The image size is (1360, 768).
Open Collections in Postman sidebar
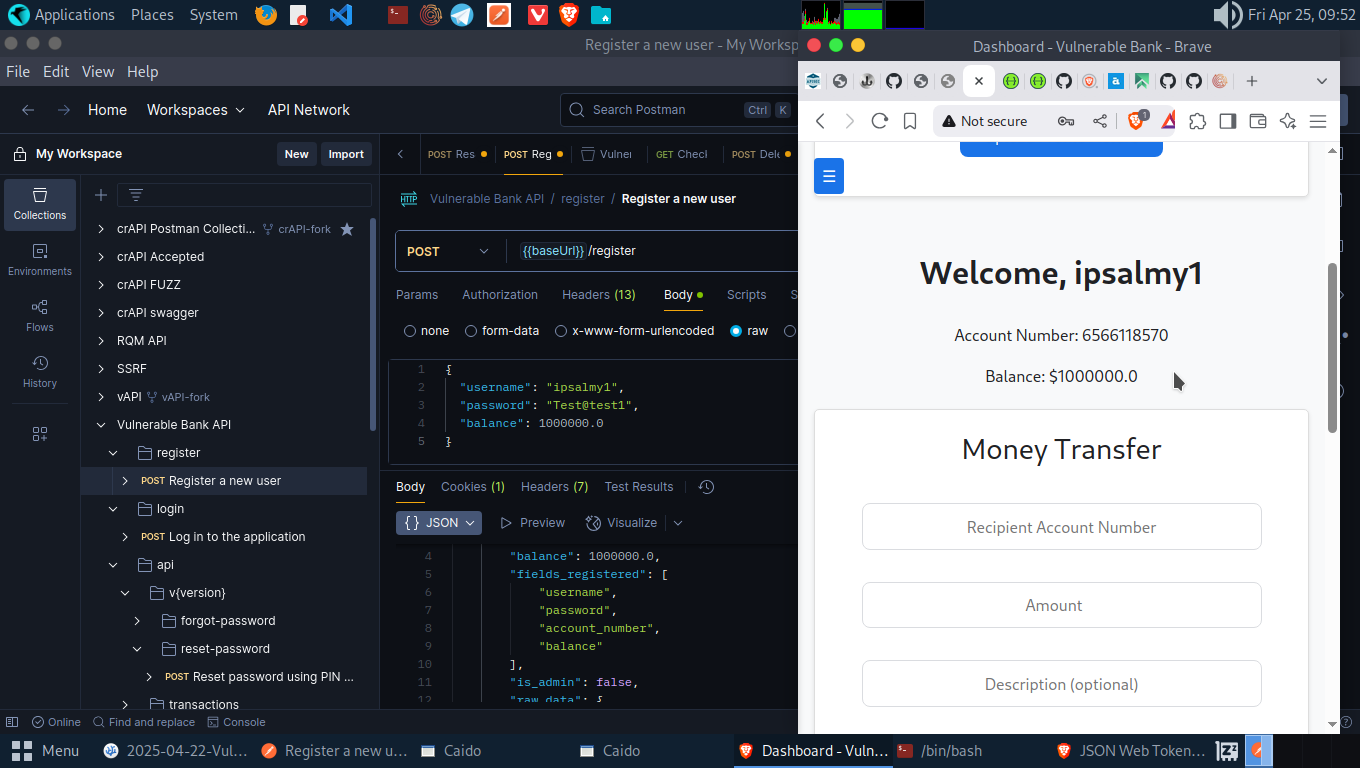40,204
